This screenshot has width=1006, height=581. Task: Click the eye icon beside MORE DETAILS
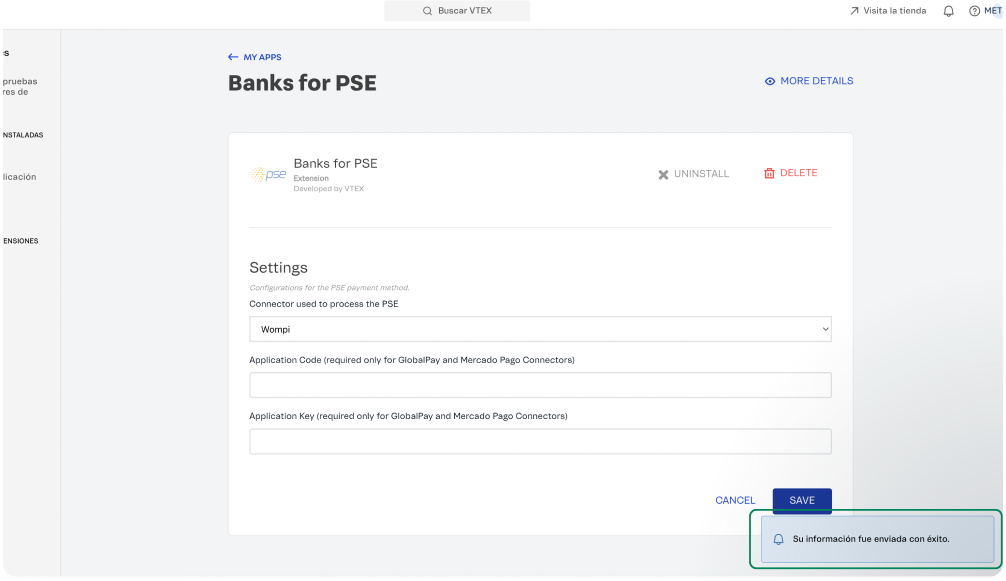click(769, 80)
